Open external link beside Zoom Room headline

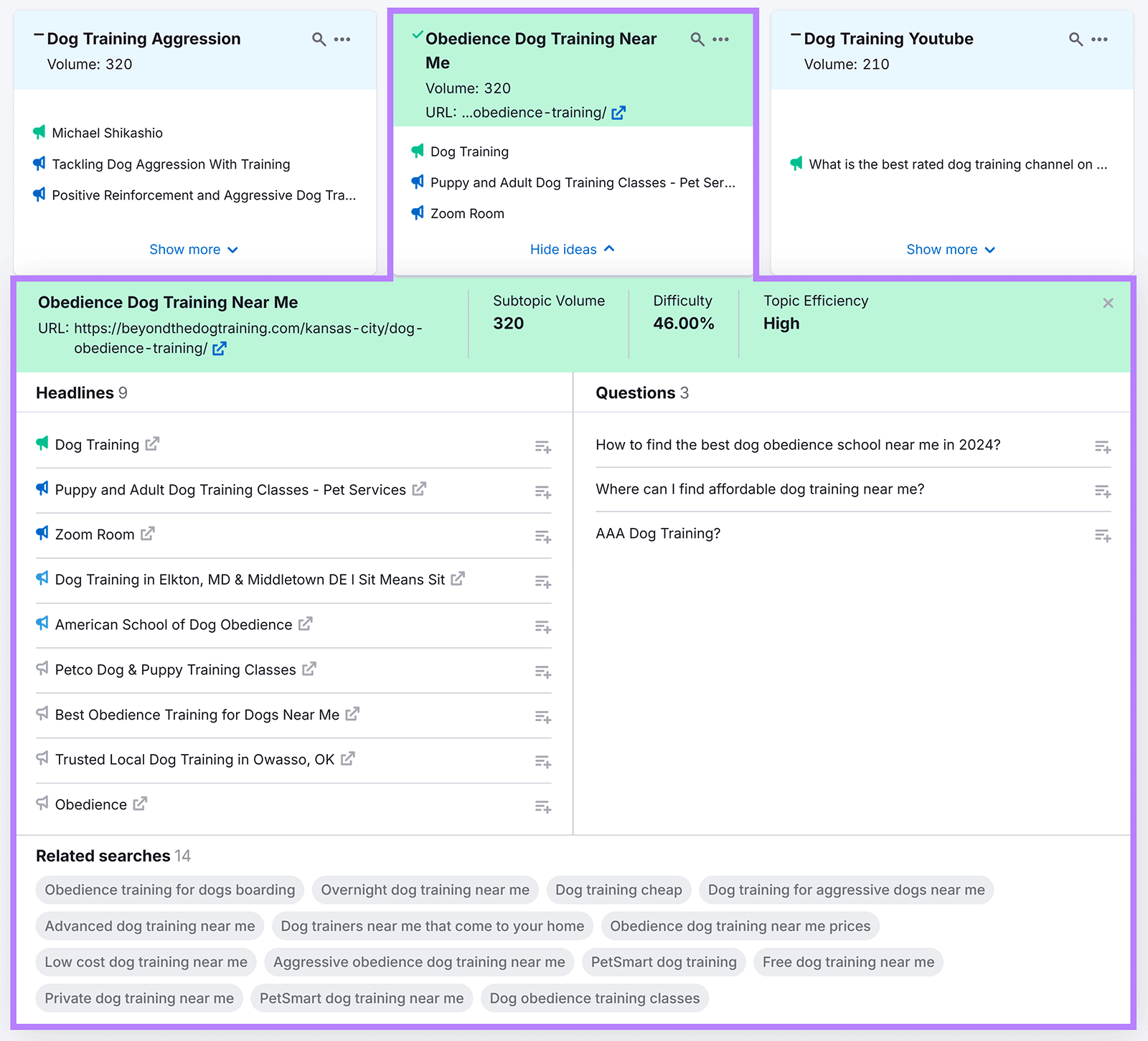(148, 534)
